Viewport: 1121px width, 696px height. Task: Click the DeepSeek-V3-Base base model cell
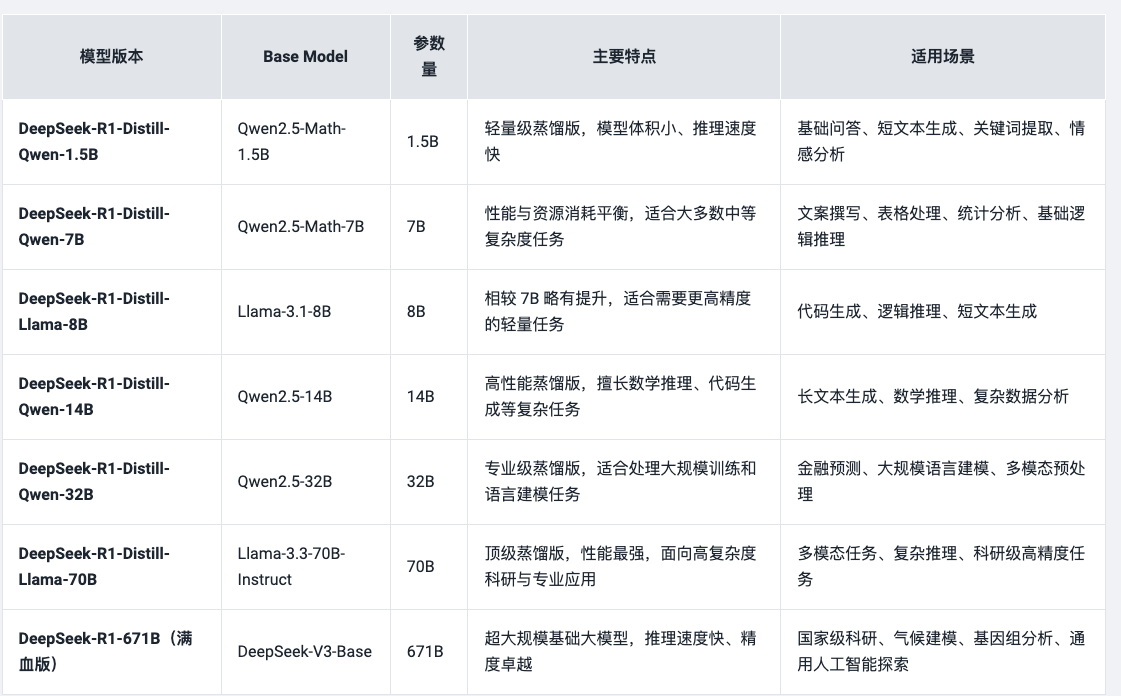(x=305, y=652)
